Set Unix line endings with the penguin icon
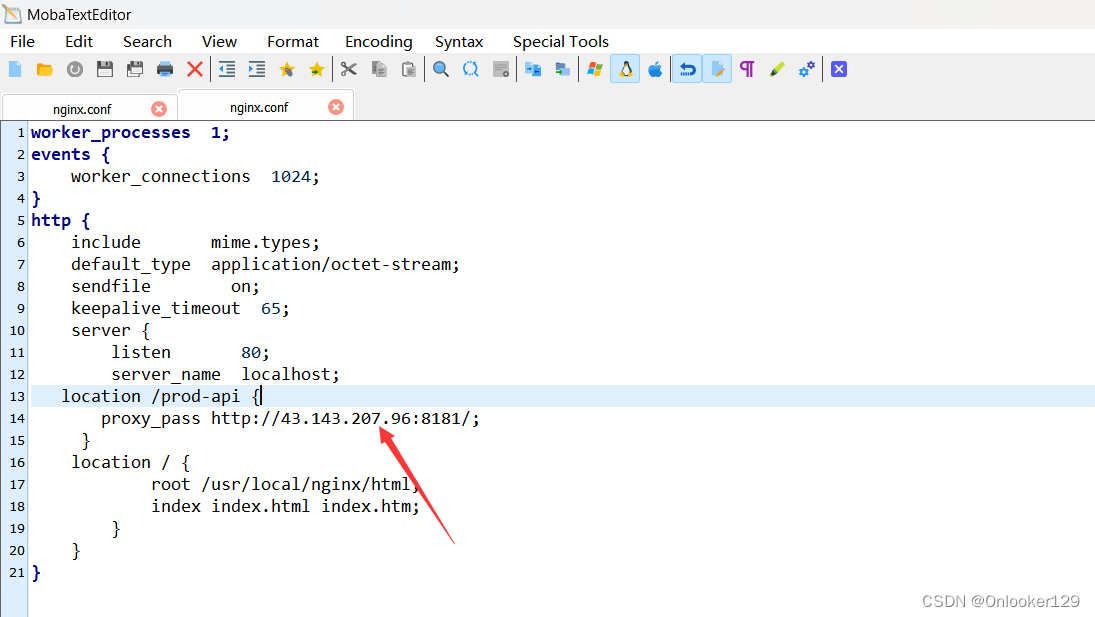The height and width of the screenshot is (617, 1095). click(625, 69)
